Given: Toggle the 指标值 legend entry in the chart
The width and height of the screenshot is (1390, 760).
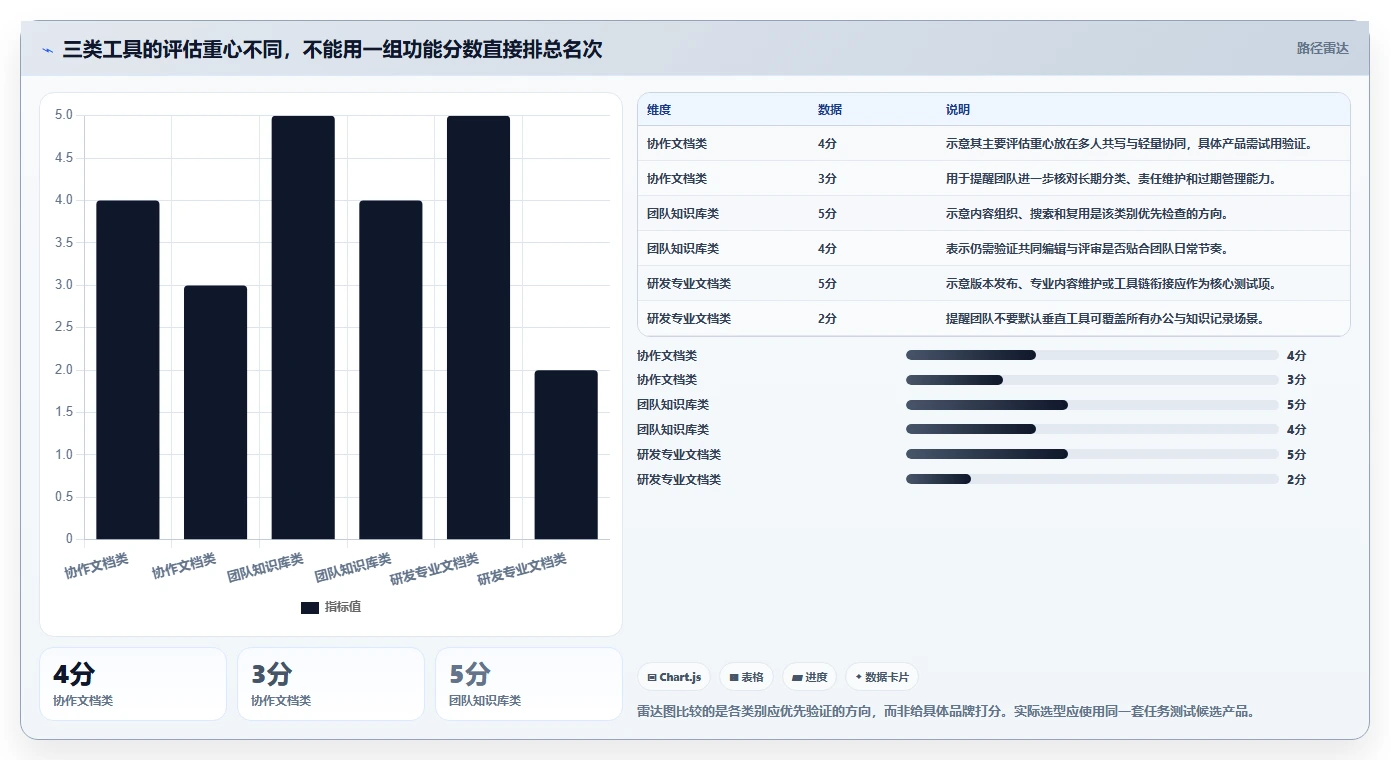Looking at the screenshot, I should click(x=331, y=607).
